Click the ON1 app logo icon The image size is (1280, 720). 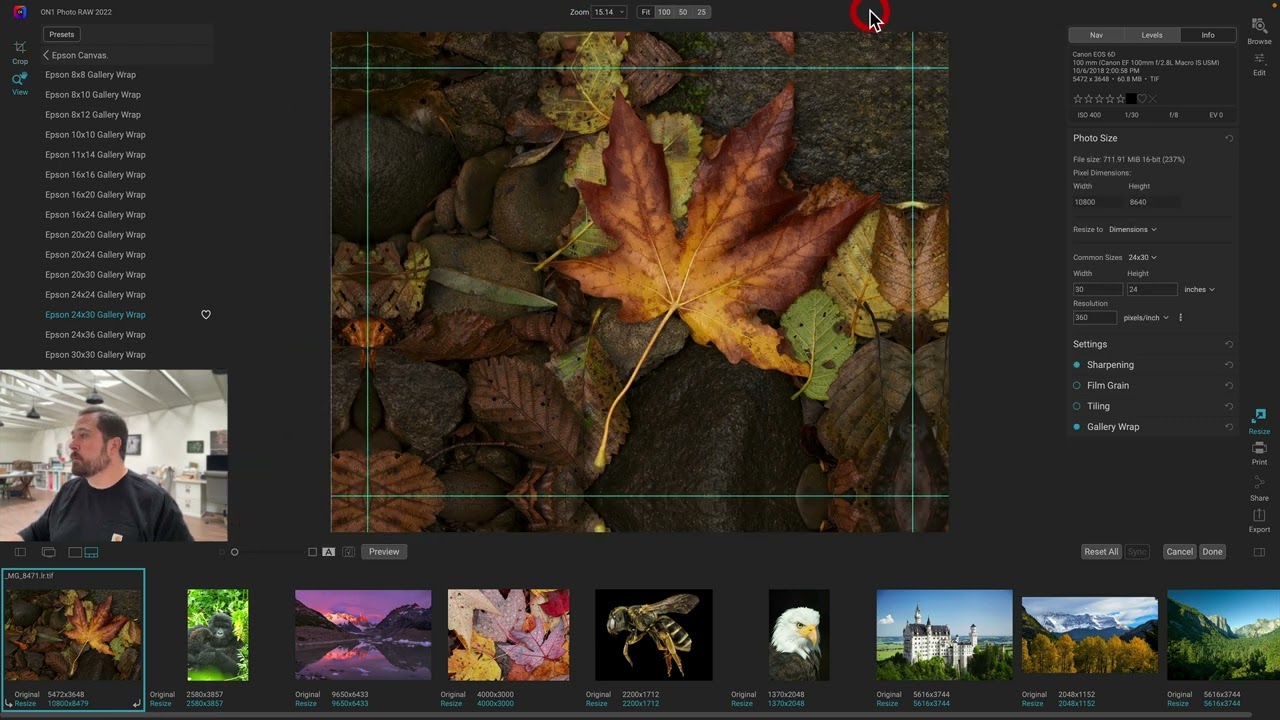click(x=20, y=12)
